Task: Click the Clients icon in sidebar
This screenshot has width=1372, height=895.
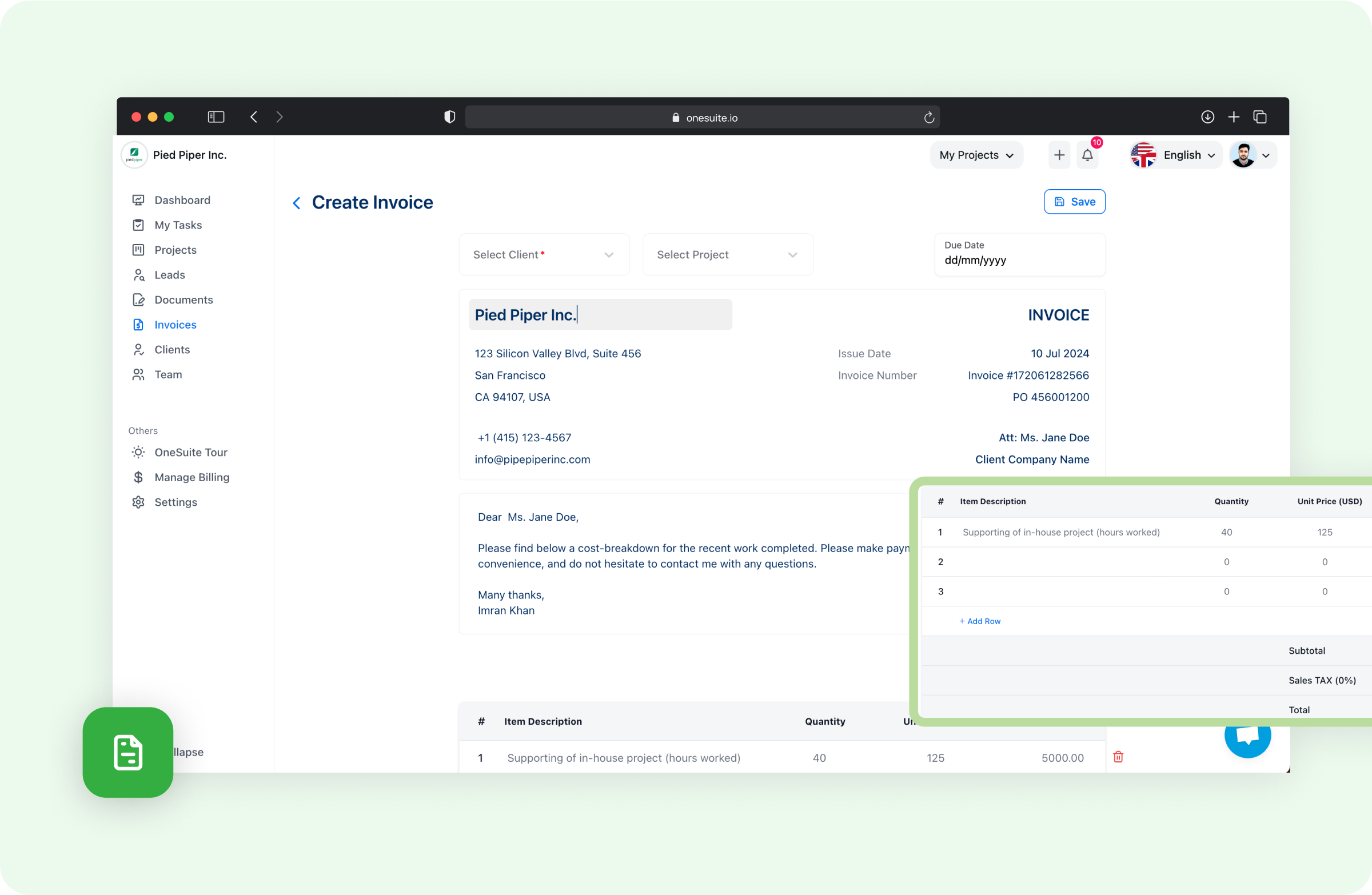Action: point(139,349)
